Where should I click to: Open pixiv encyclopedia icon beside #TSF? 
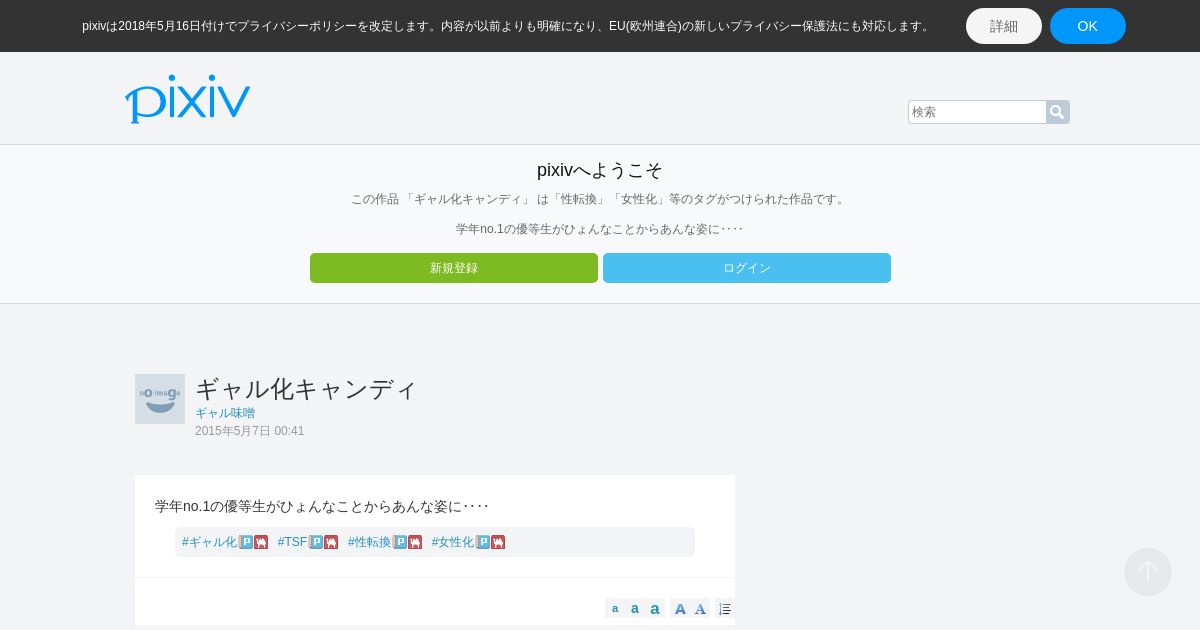316,542
